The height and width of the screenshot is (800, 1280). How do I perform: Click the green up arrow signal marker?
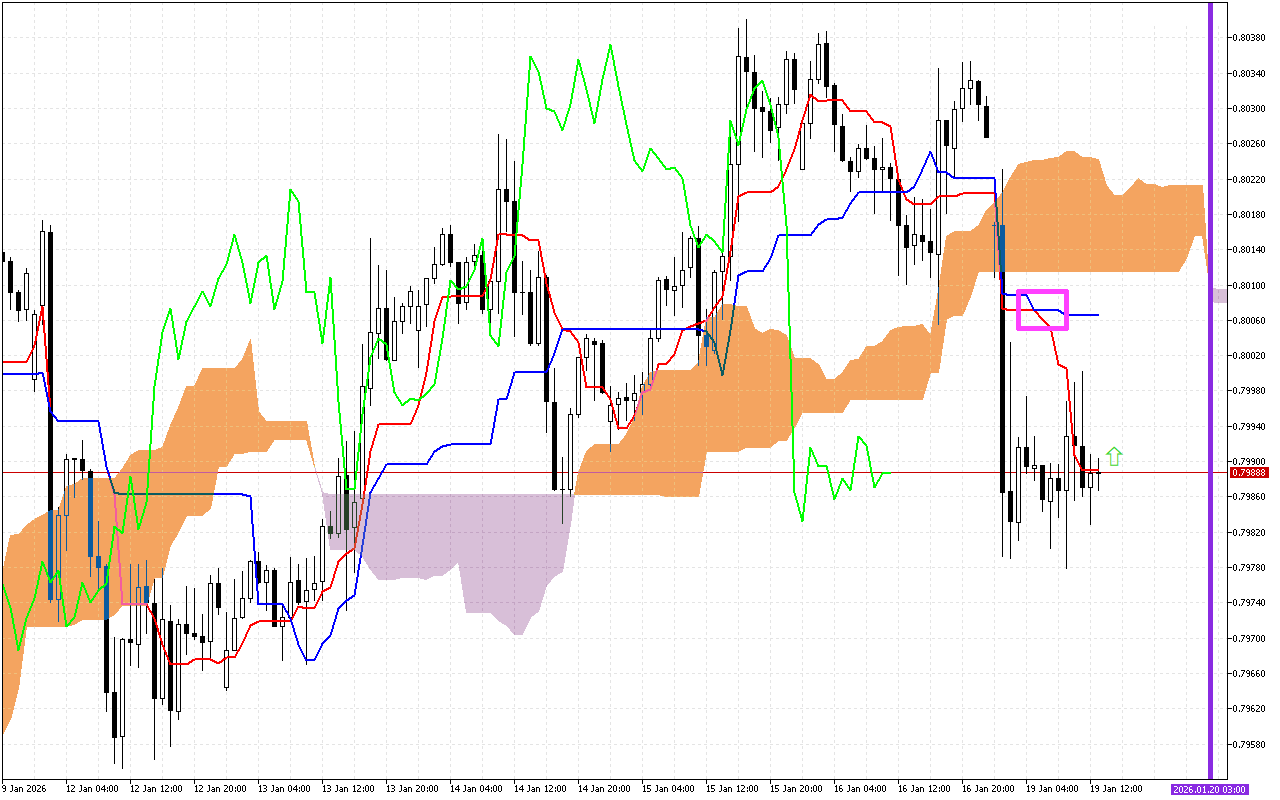[x=1114, y=457]
